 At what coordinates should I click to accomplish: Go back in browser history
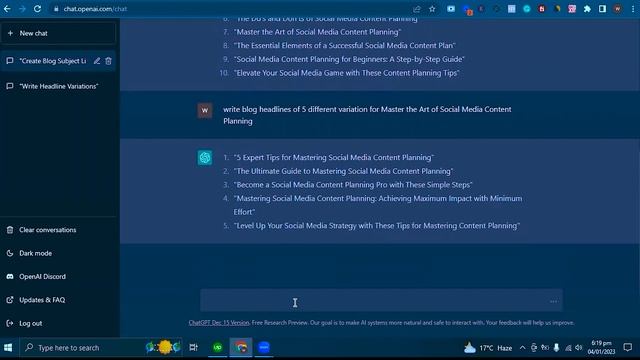pyautogui.click(x=7, y=9)
